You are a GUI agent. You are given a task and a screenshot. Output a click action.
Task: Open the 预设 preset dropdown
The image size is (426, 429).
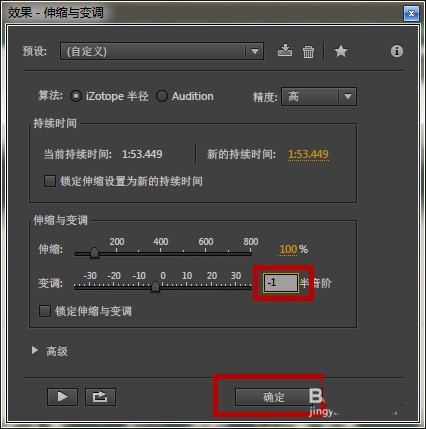click(162, 51)
